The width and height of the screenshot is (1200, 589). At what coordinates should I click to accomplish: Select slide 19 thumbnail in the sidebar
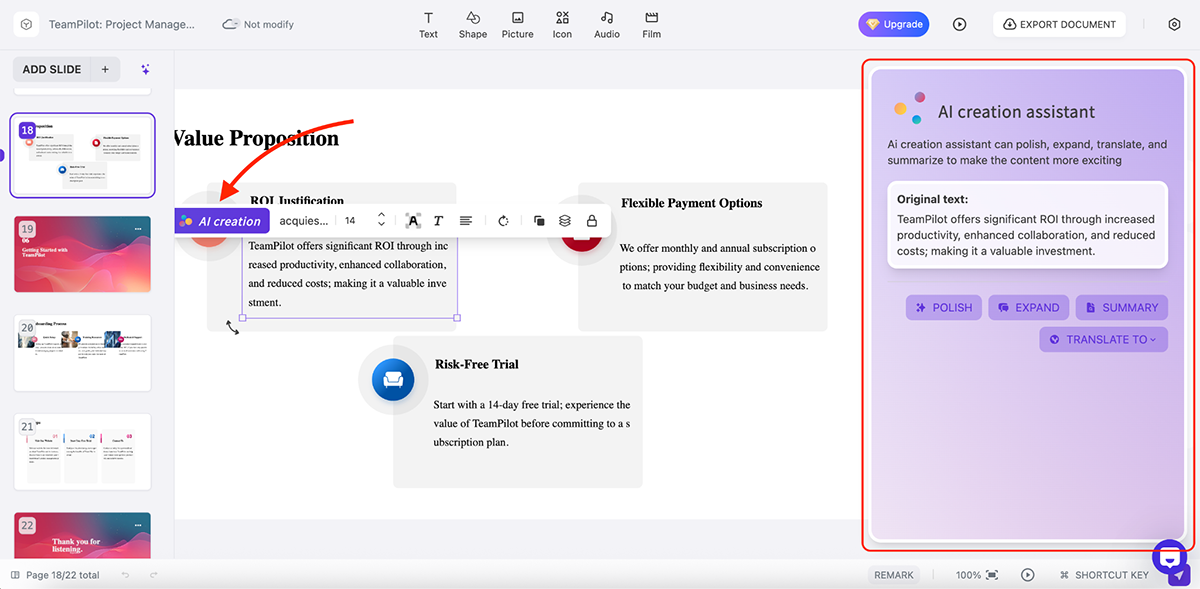point(81,254)
